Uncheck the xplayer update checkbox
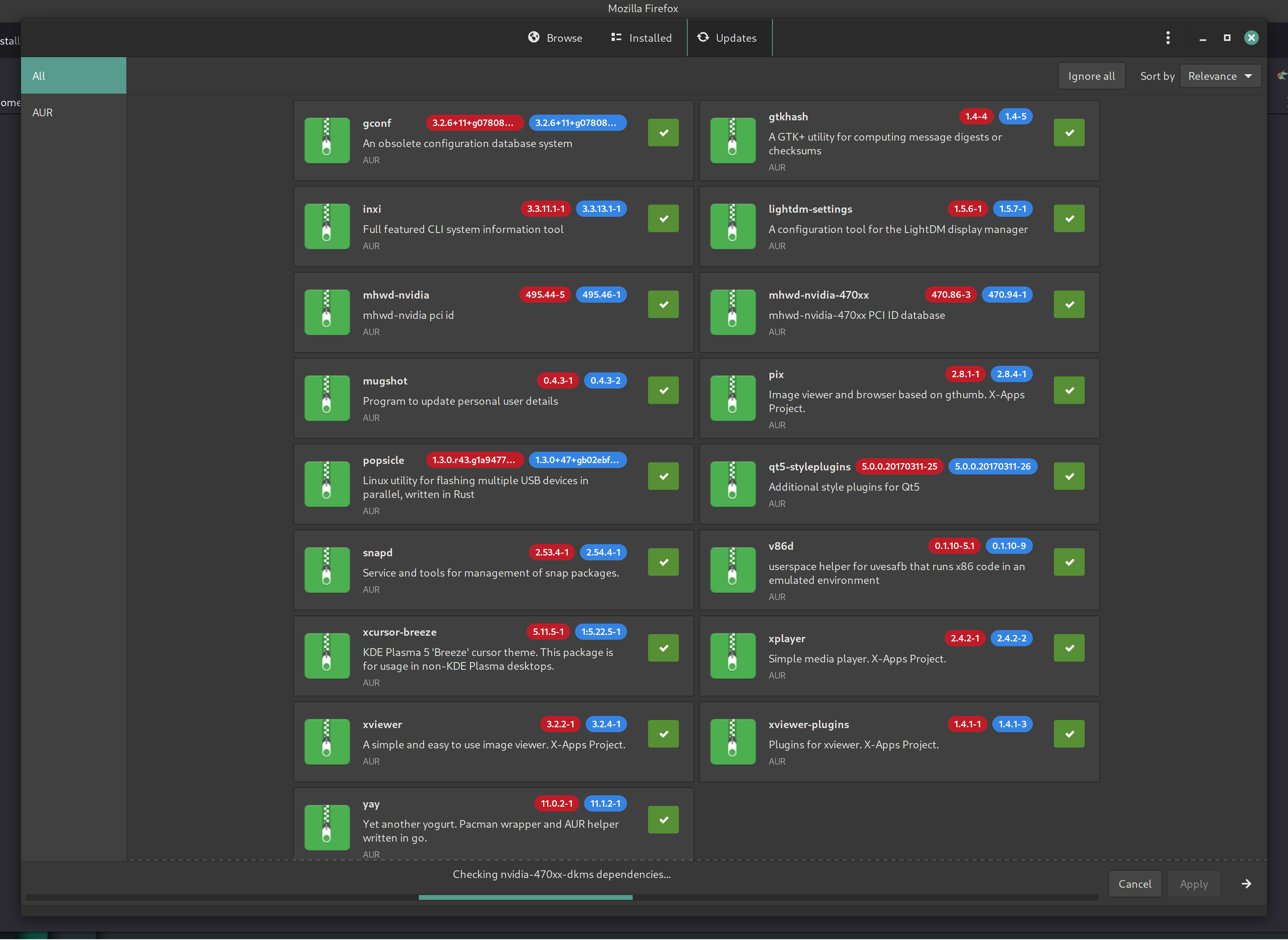 (x=1069, y=648)
